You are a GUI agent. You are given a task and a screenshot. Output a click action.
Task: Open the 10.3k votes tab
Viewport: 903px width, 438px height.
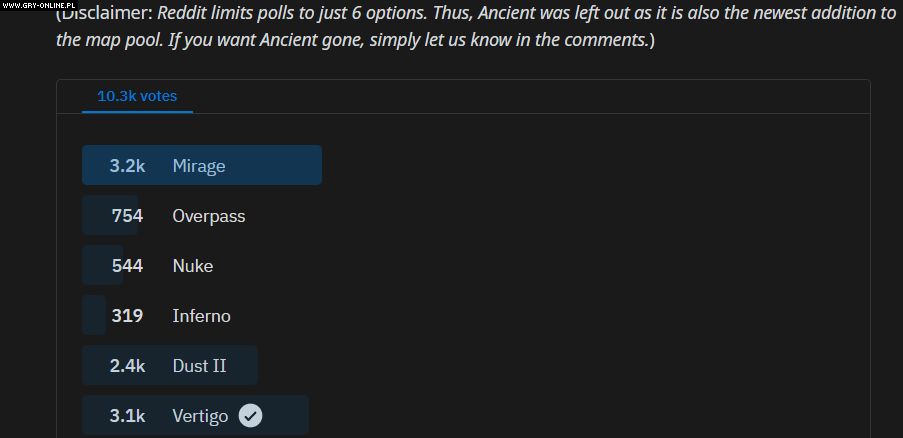pyautogui.click(x=137, y=96)
